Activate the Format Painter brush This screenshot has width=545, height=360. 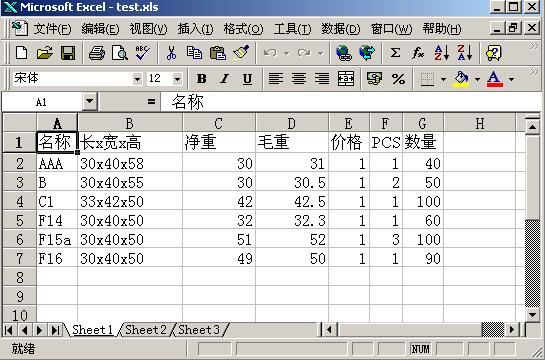(x=241, y=53)
